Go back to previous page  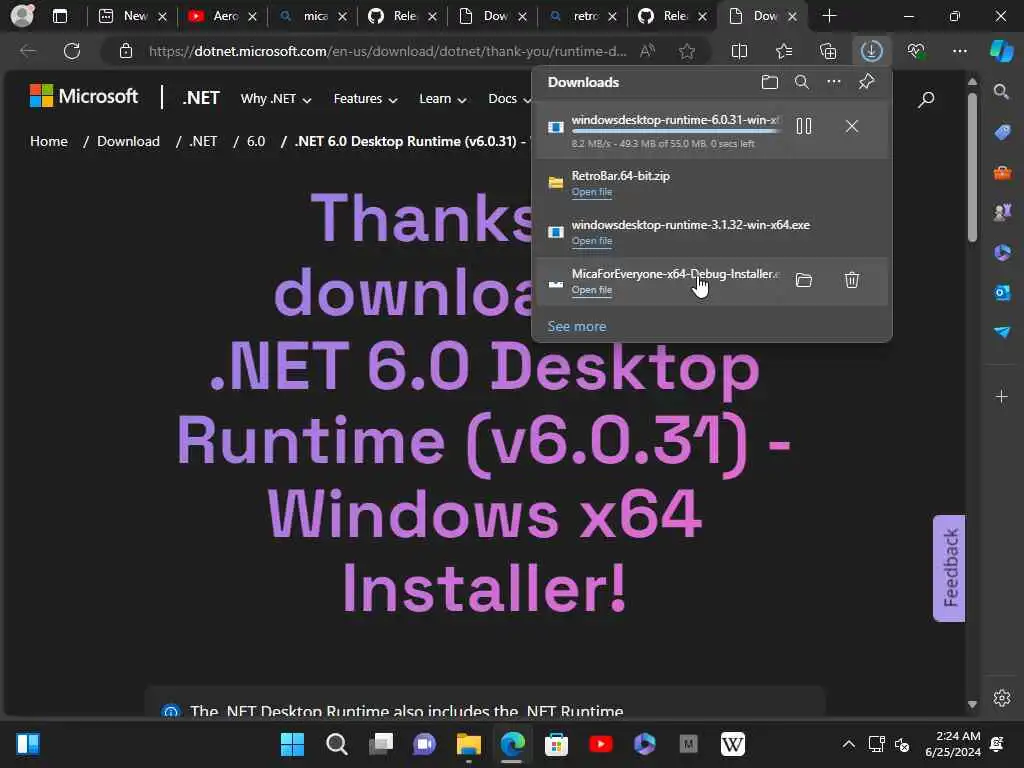pyautogui.click(x=28, y=51)
